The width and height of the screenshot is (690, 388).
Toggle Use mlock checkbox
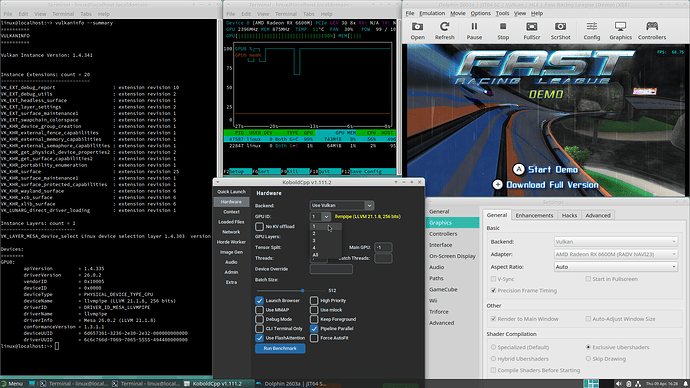point(314,310)
